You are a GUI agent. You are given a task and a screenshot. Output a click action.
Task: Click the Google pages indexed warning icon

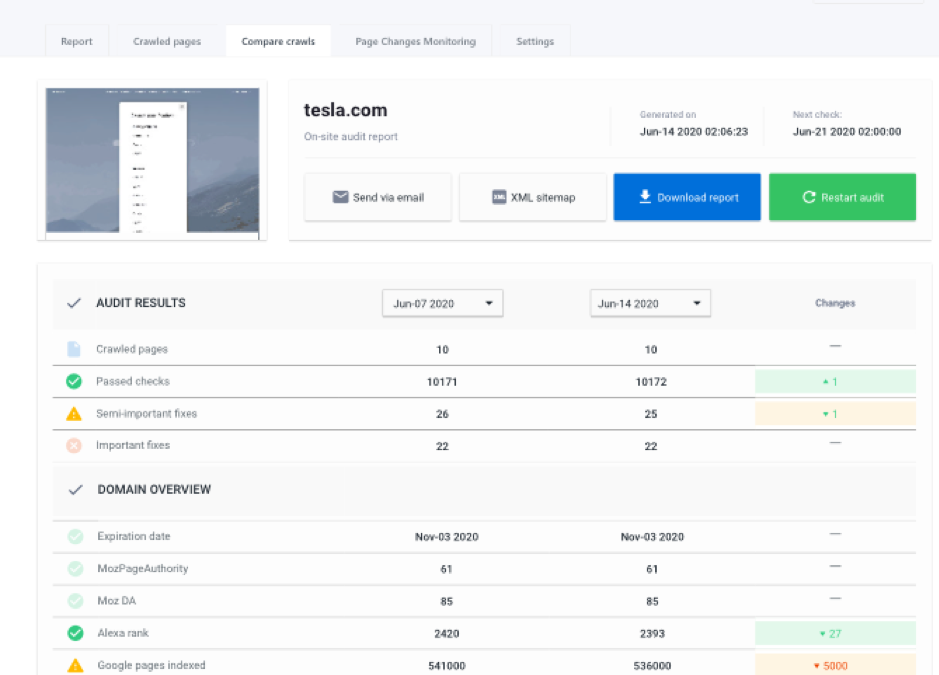coord(75,665)
